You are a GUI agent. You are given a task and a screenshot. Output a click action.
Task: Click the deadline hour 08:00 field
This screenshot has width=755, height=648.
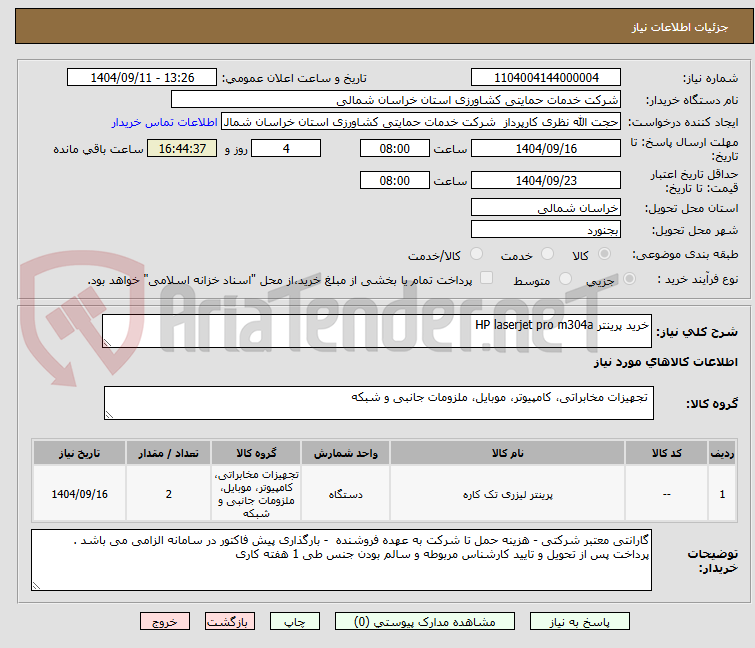[394, 148]
